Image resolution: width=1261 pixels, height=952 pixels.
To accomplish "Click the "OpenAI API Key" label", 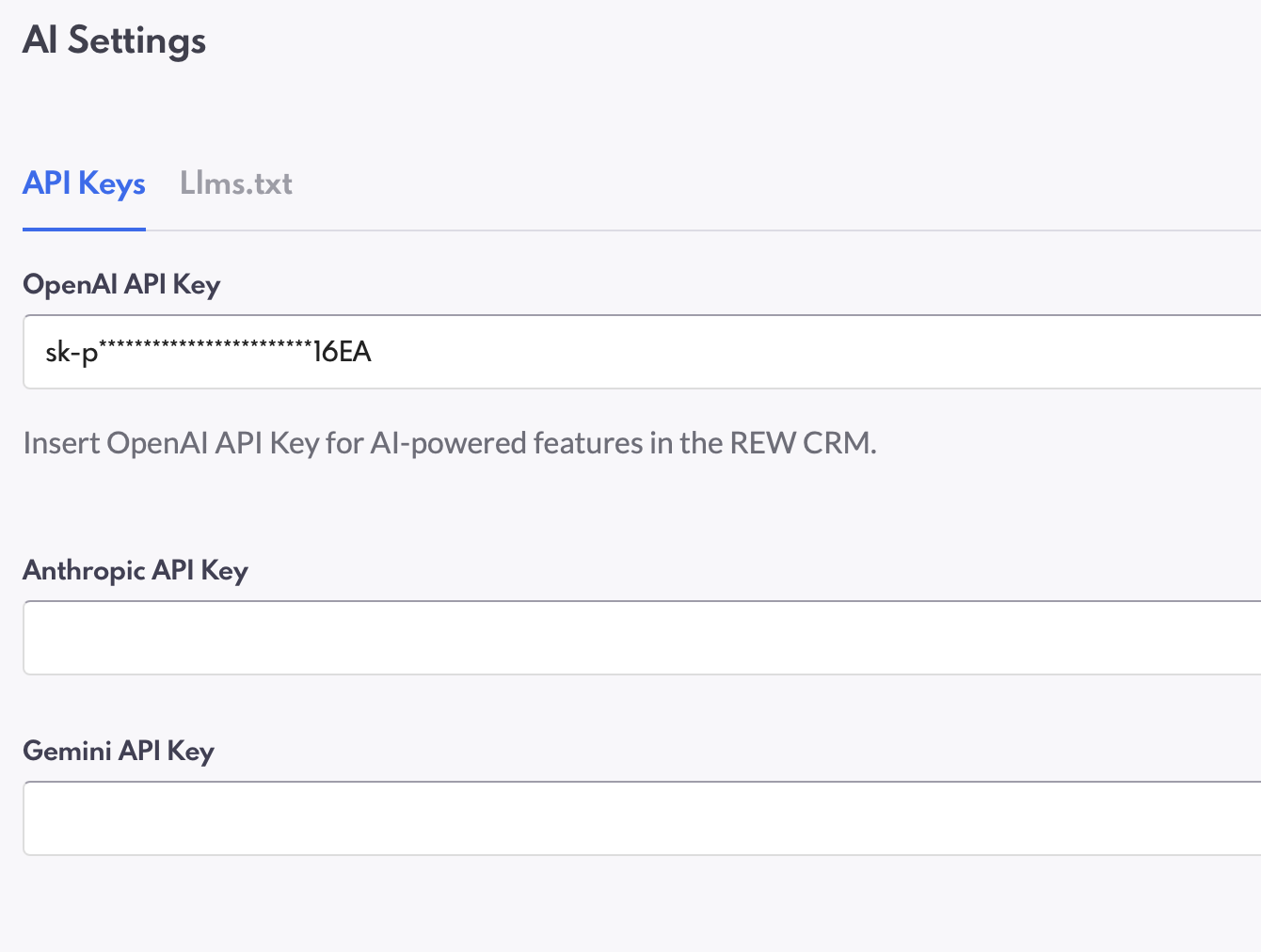I will (x=121, y=285).
